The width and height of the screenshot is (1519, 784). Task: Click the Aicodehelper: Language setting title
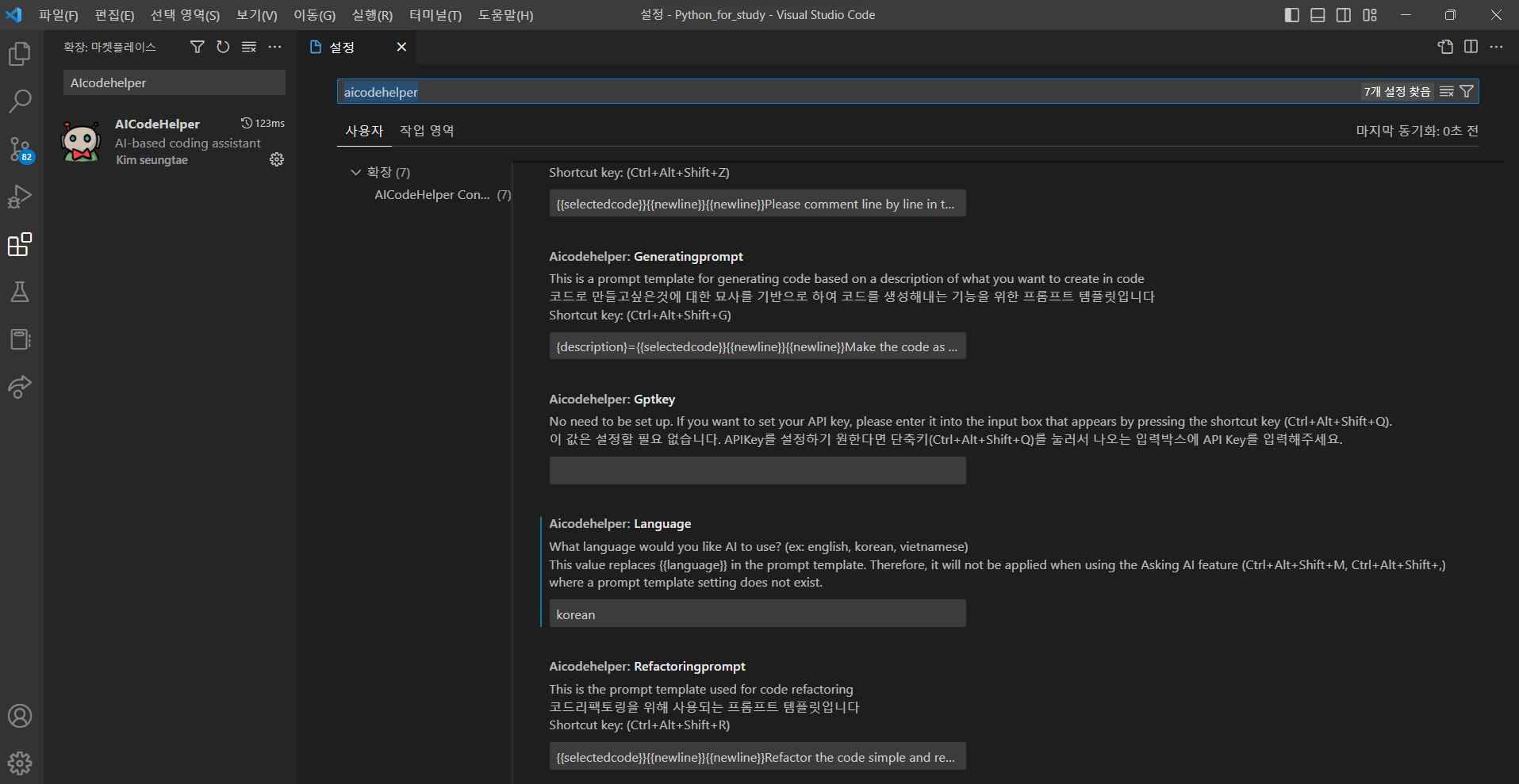pos(619,524)
